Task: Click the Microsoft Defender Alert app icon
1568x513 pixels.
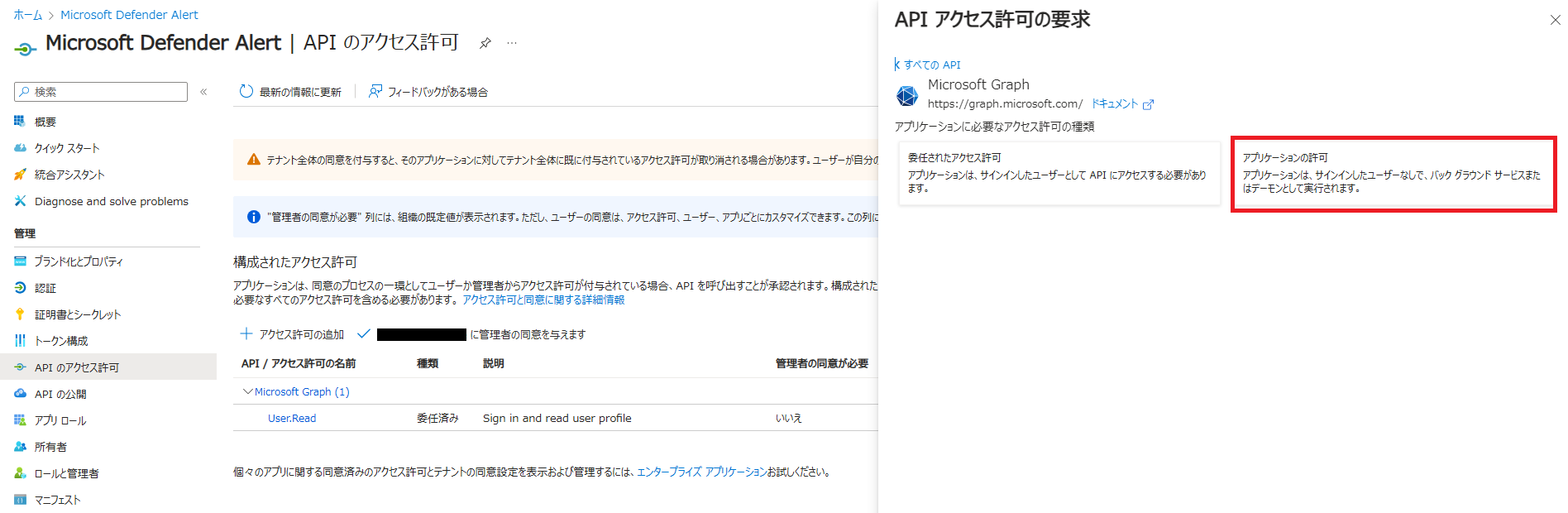Action: tap(26, 50)
